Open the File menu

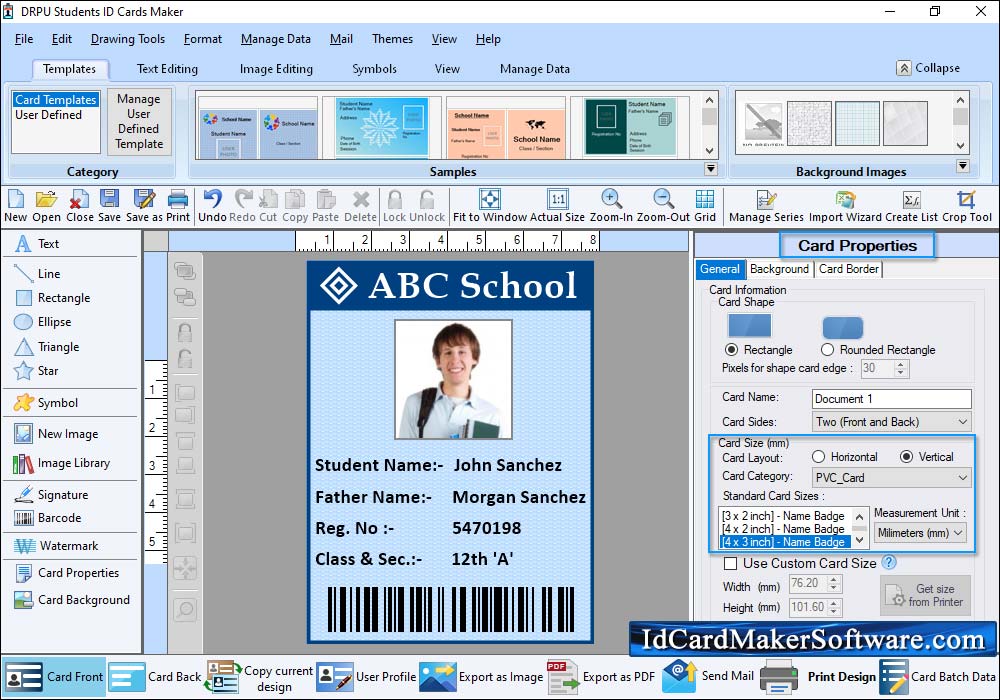pos(24,39)
